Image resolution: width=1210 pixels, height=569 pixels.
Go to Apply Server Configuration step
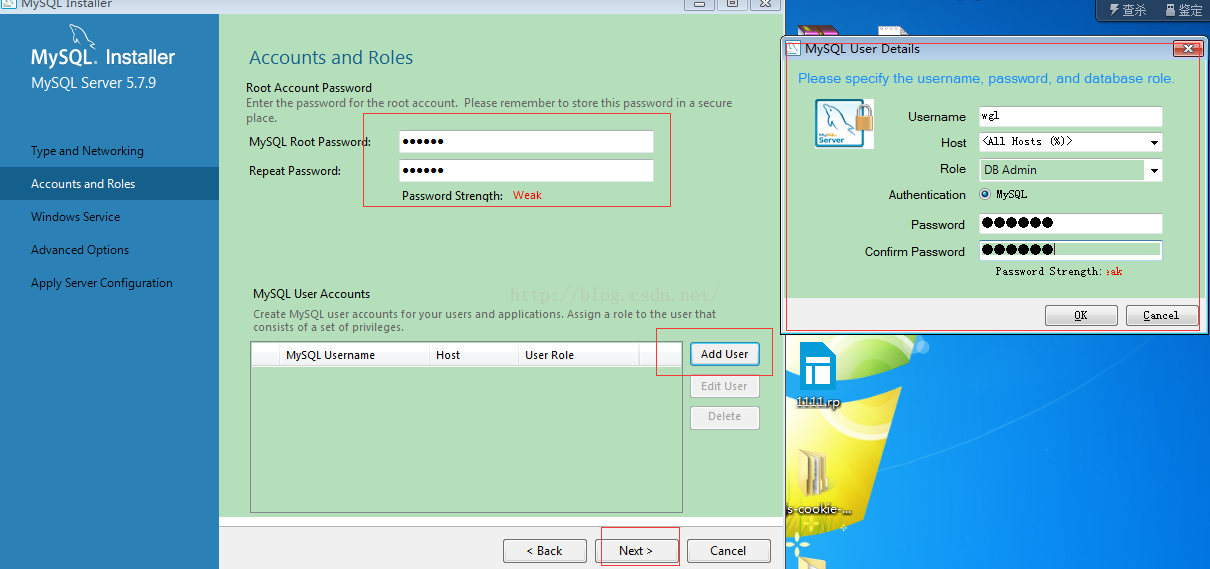[102, 283]
